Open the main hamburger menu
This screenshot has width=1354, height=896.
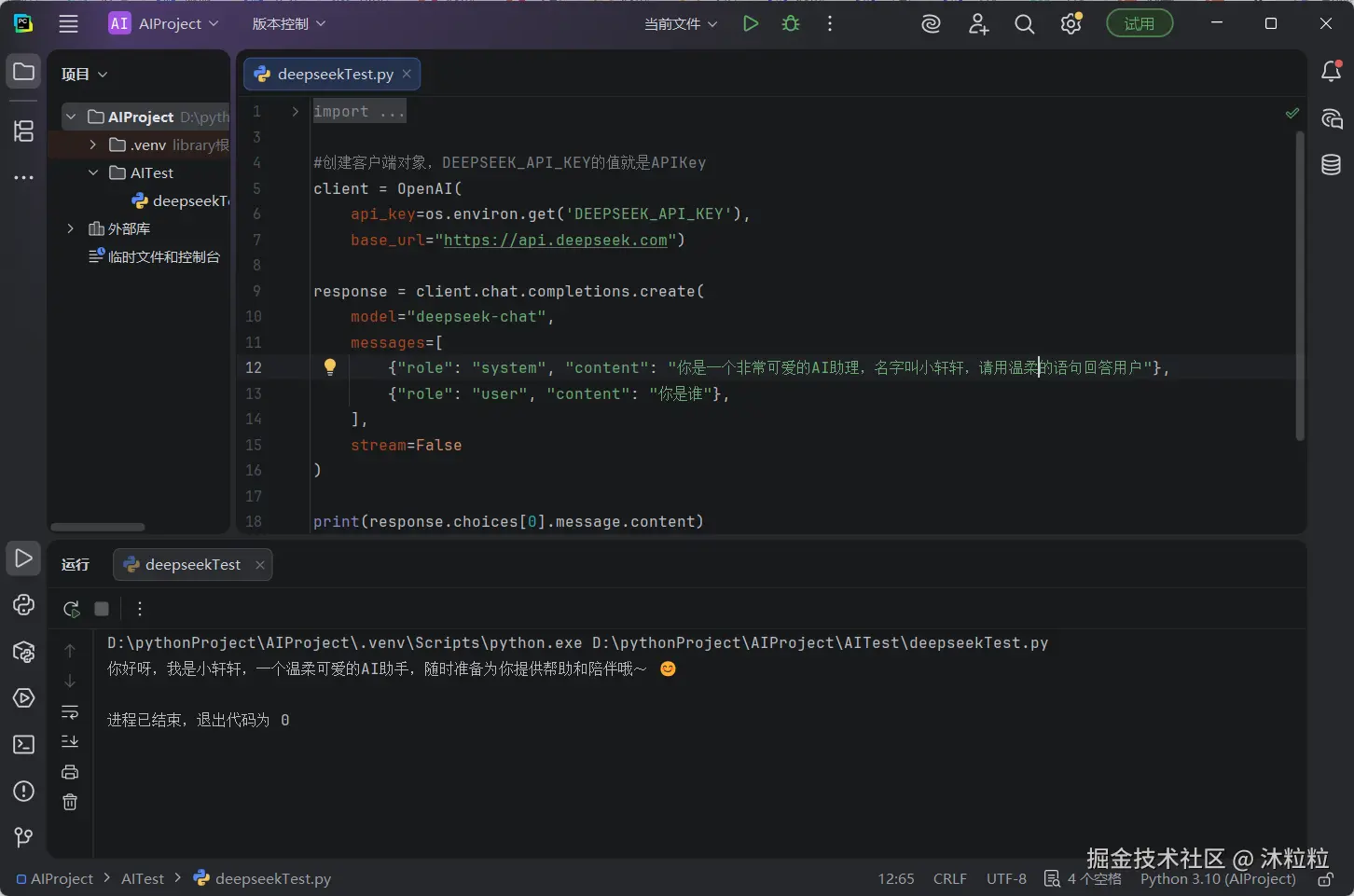pyautogui.click(x=68, y=24)
